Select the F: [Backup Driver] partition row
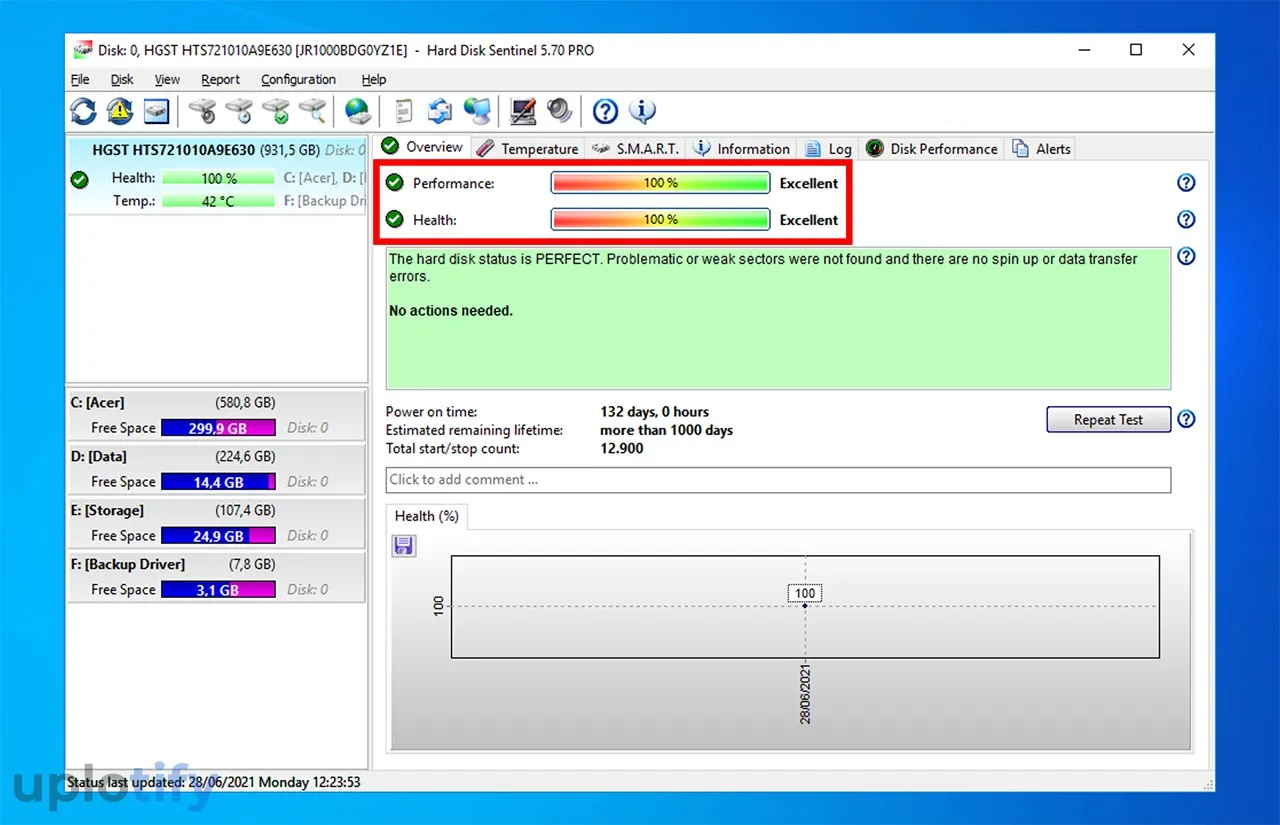 pyautogui.click(x=217, y=577)
